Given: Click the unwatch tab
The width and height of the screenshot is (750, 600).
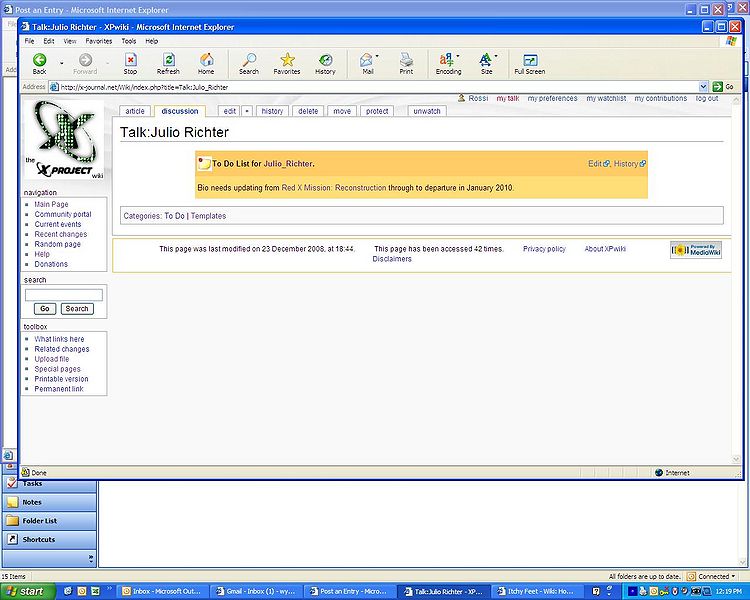Looking at the screenshot, I should [427, 111].
